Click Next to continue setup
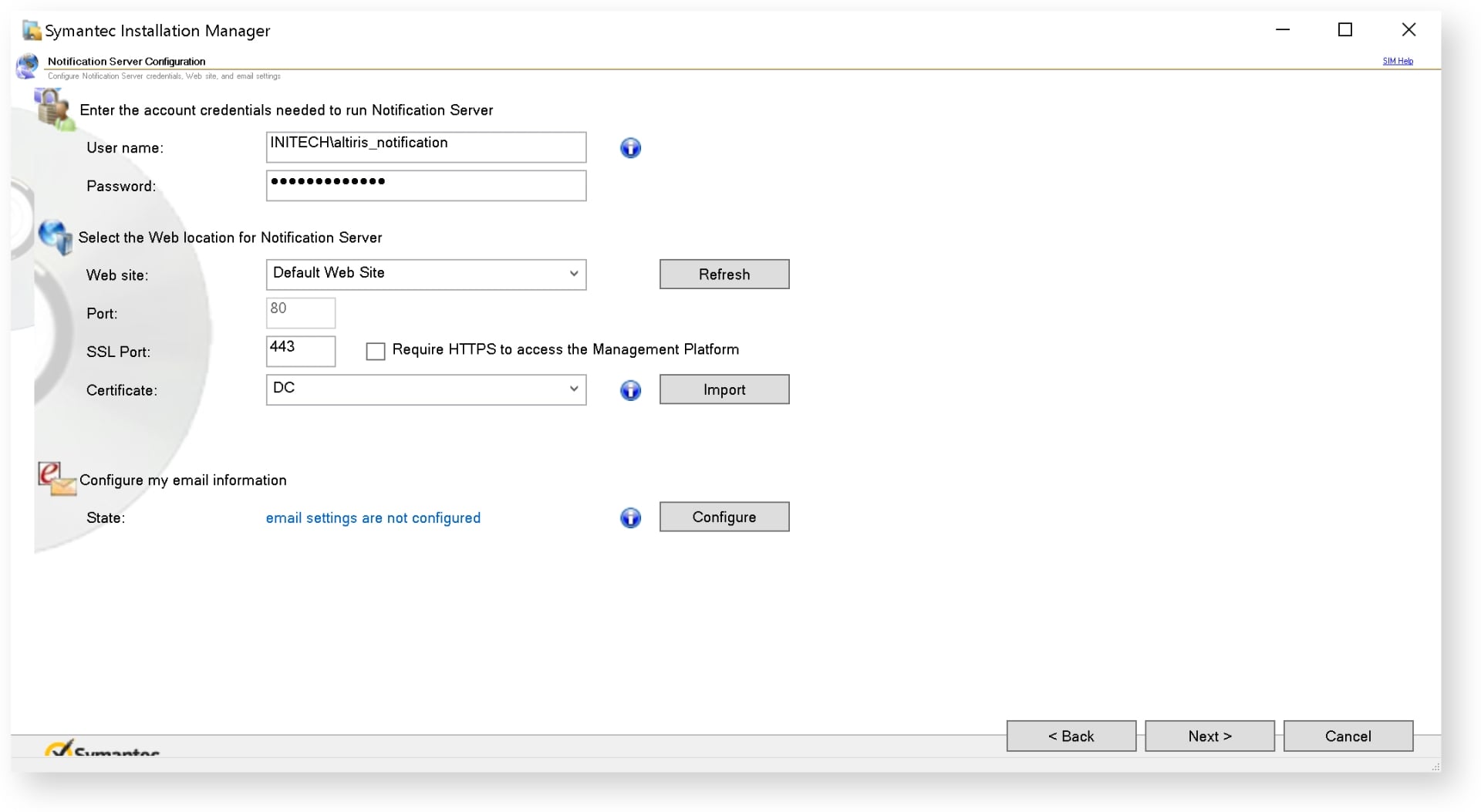 pyautogui.click(x=1209, y=736)
